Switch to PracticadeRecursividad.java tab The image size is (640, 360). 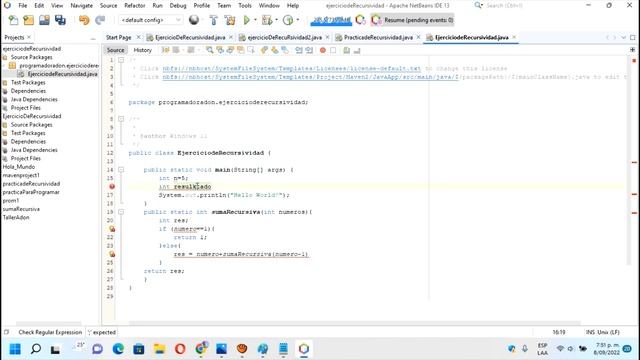click(x=378, y=37)
